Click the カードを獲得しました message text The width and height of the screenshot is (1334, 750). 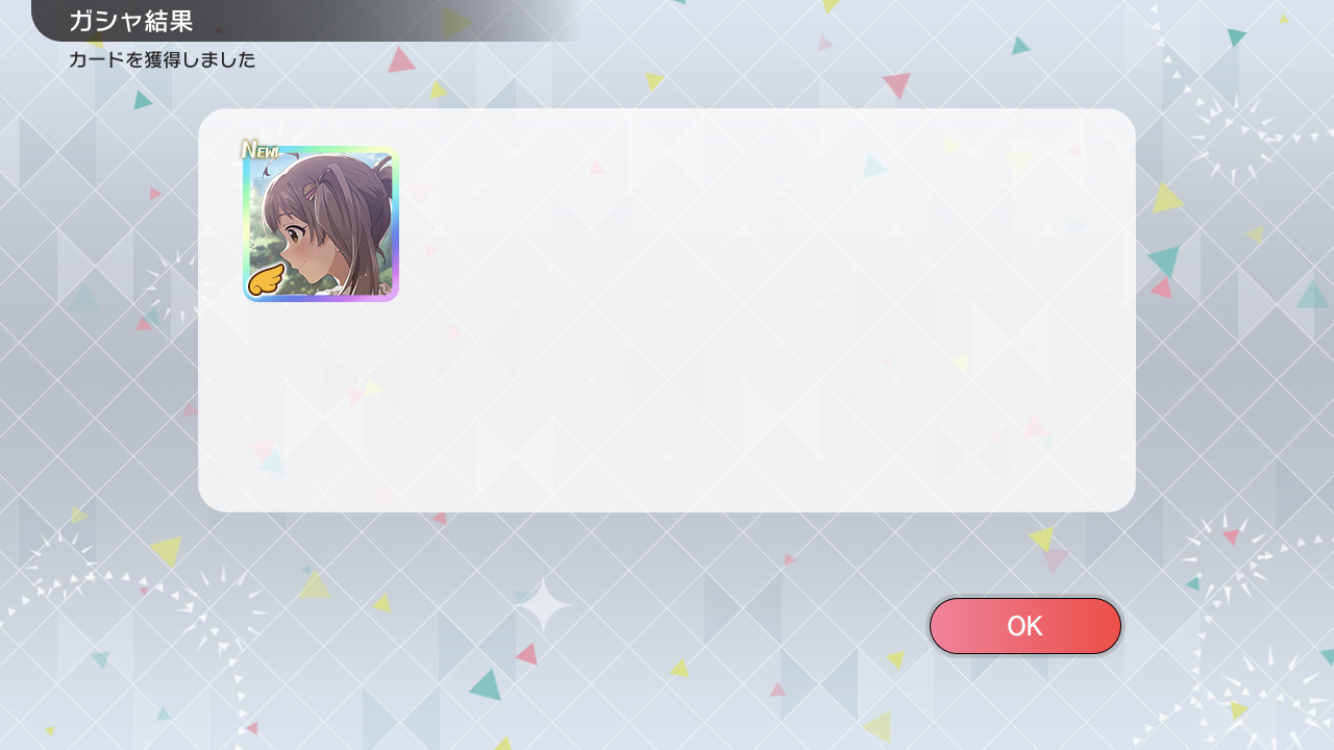coord(162,60)
